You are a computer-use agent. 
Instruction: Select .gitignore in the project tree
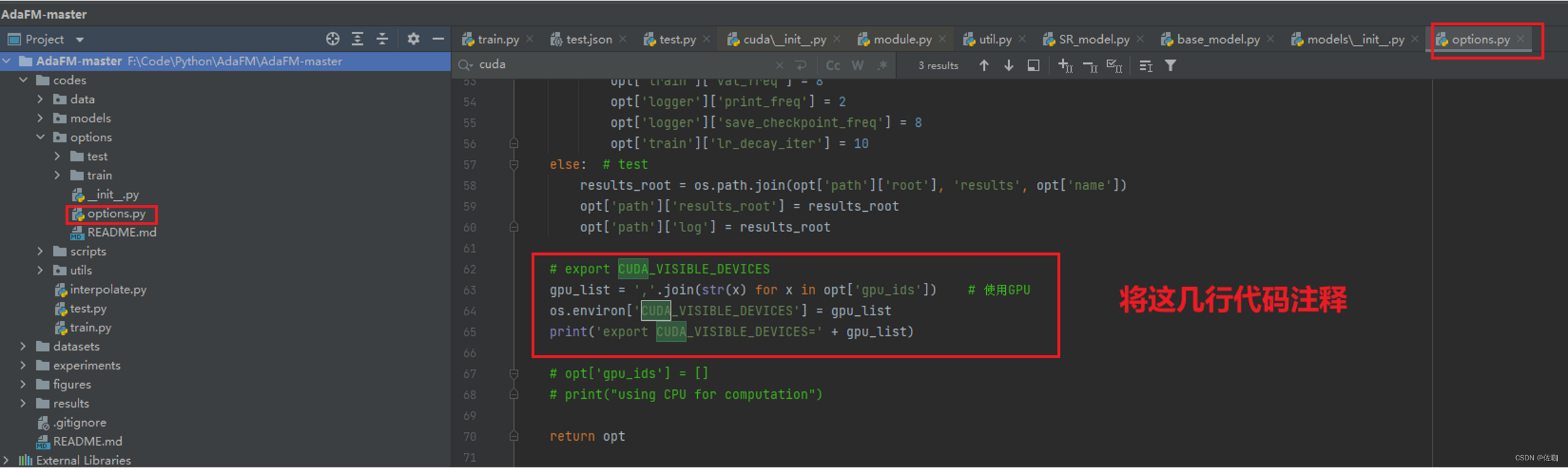(x=72, y=423)
